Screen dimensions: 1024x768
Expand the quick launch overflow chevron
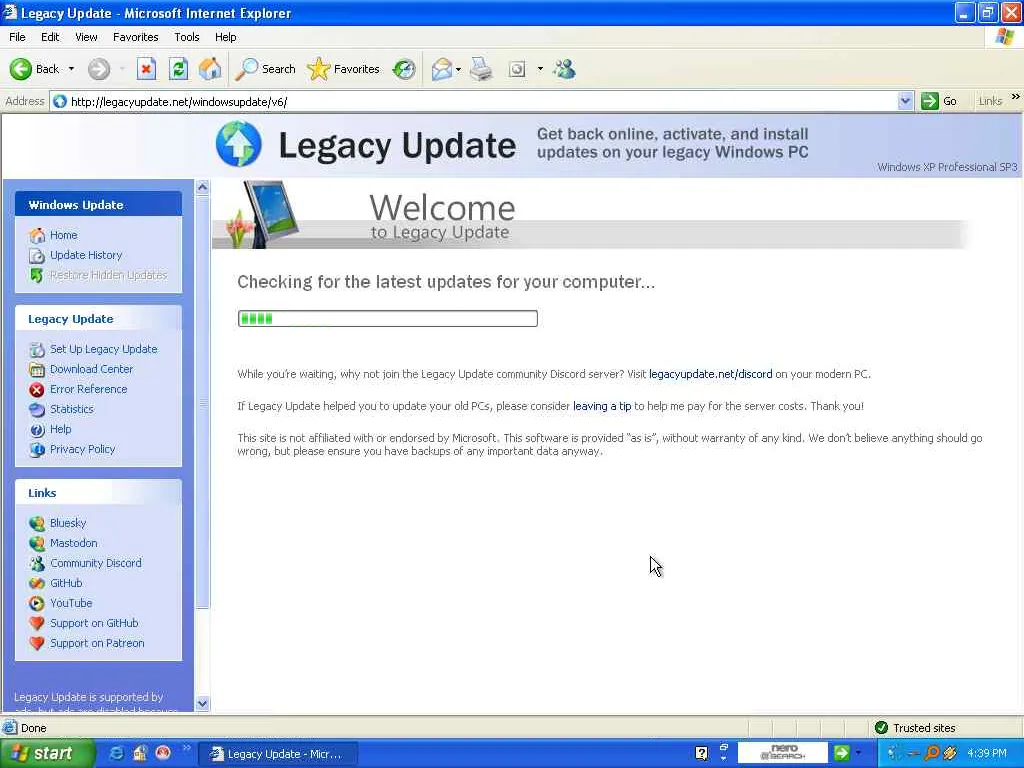point(186,747)
